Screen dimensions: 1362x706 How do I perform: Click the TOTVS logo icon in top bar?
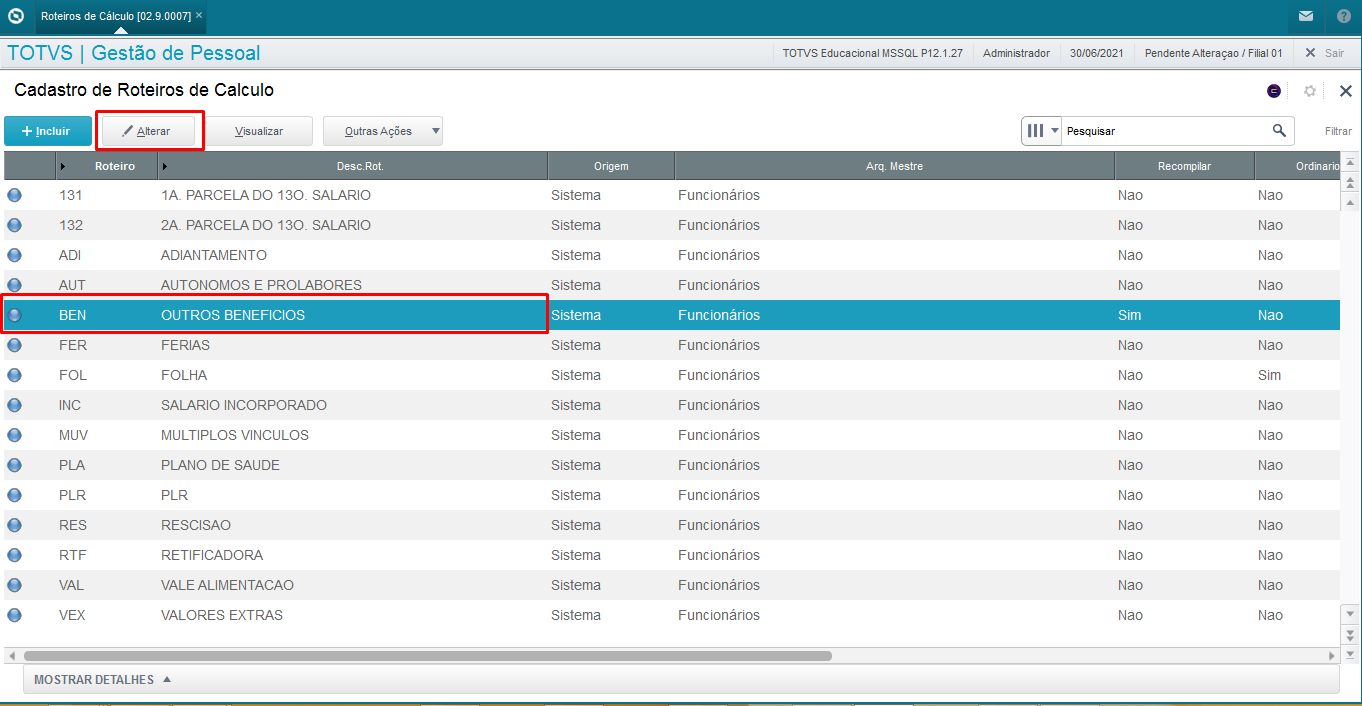pyautogui.click(x=15, y=16)
